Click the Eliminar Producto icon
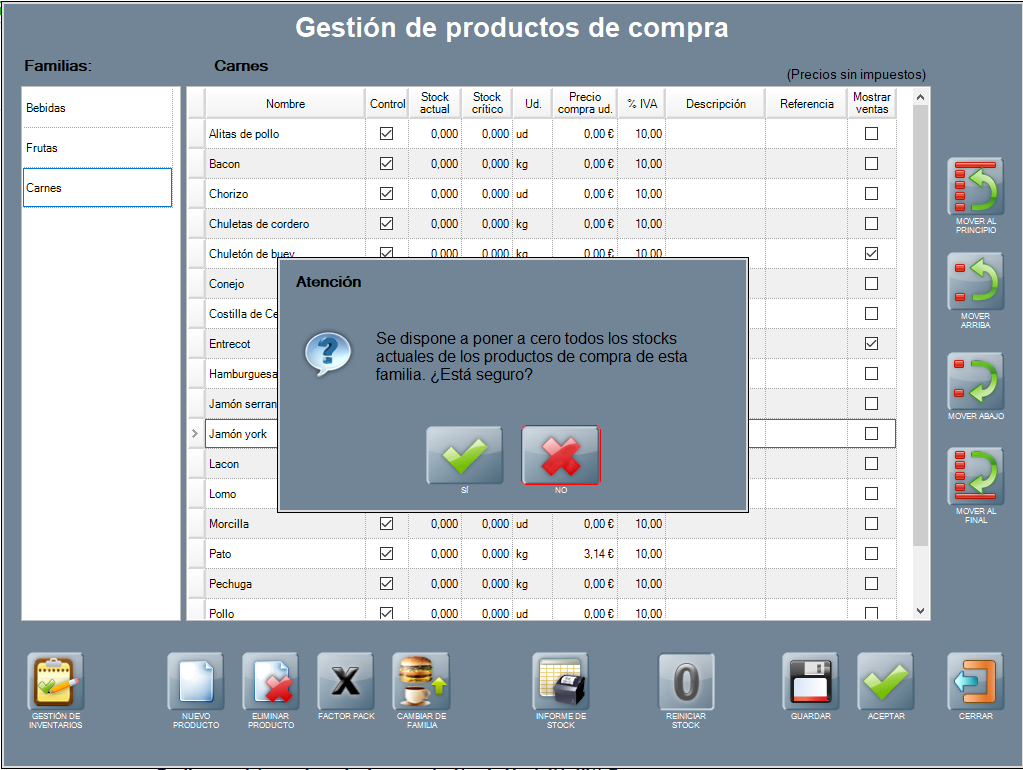The height and width of the screenshot is (770, 1023). (270, 682)
